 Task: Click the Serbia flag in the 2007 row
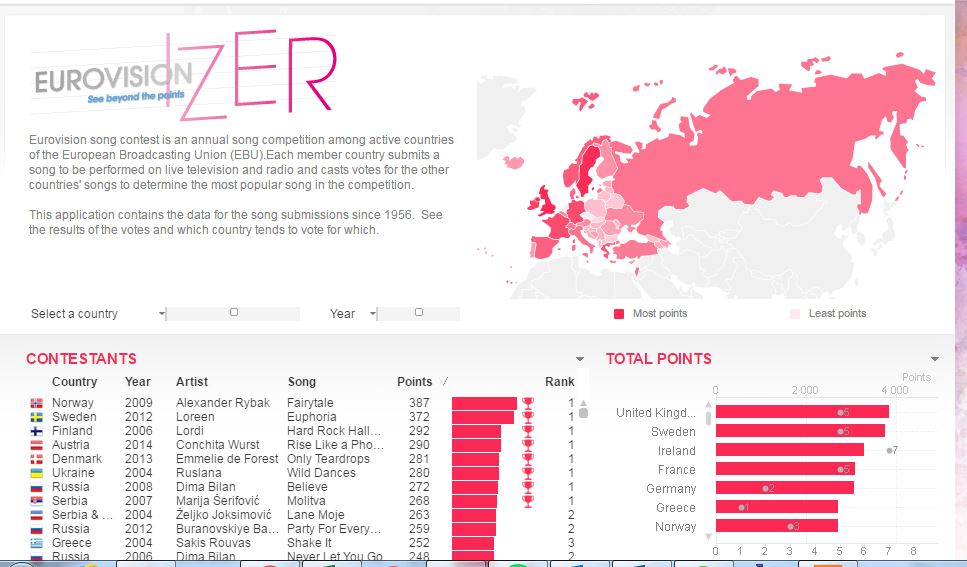(36, 501)
